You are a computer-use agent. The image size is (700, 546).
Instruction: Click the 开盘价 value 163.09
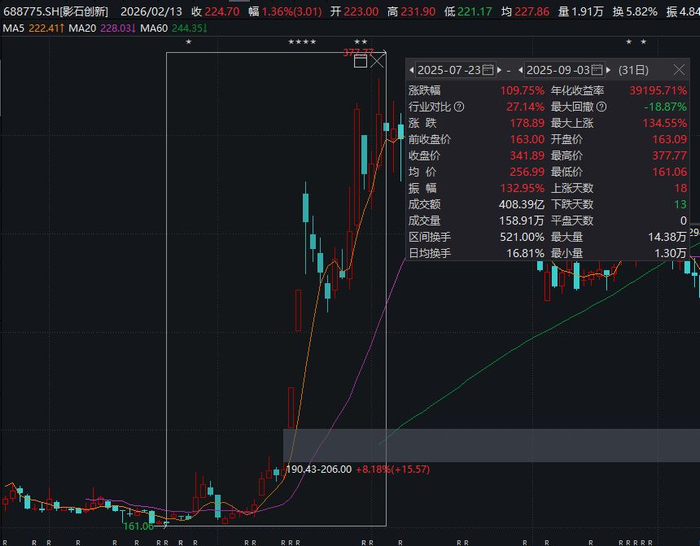[670, 139]
